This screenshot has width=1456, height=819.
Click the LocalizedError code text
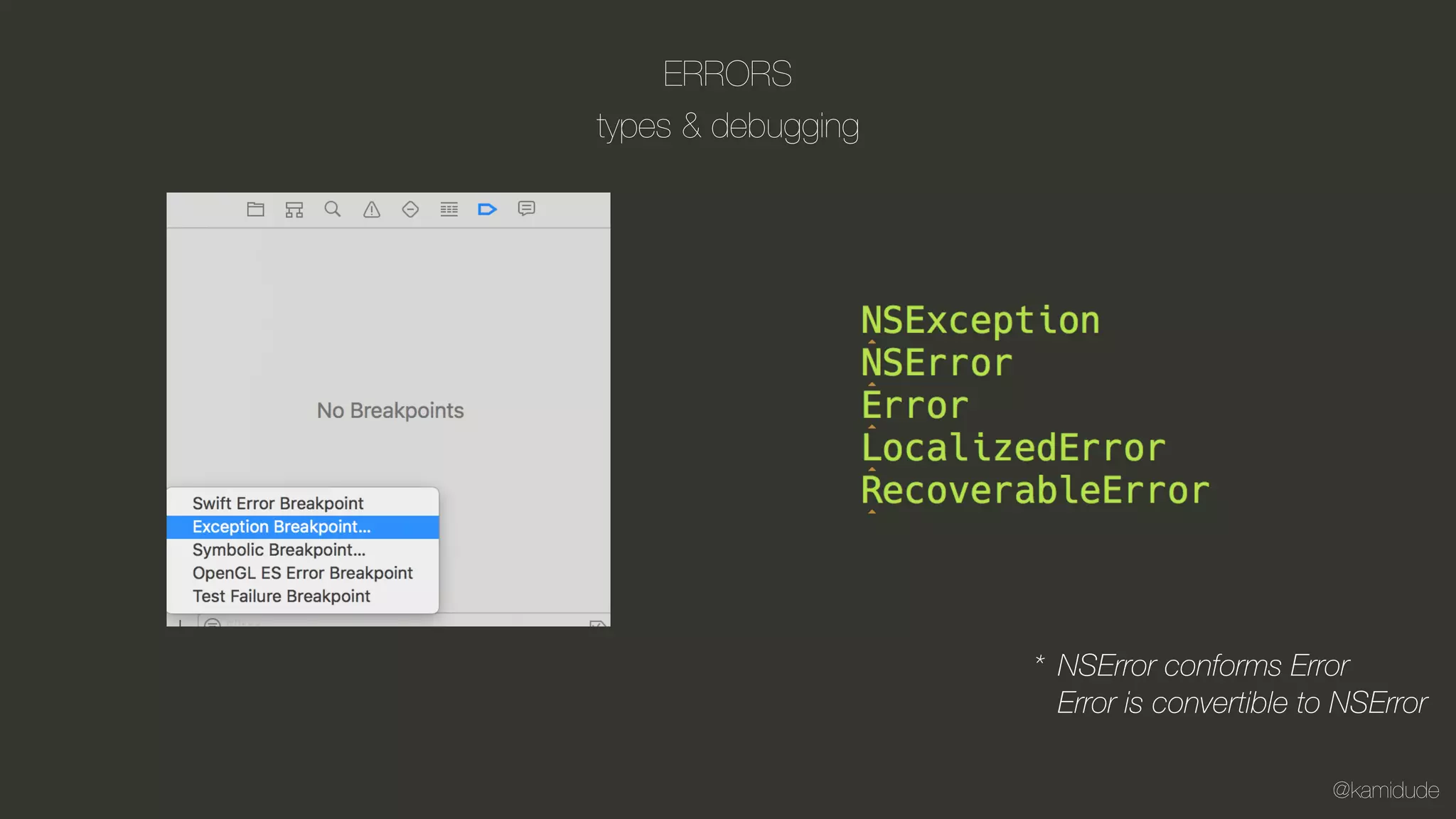1013,448
